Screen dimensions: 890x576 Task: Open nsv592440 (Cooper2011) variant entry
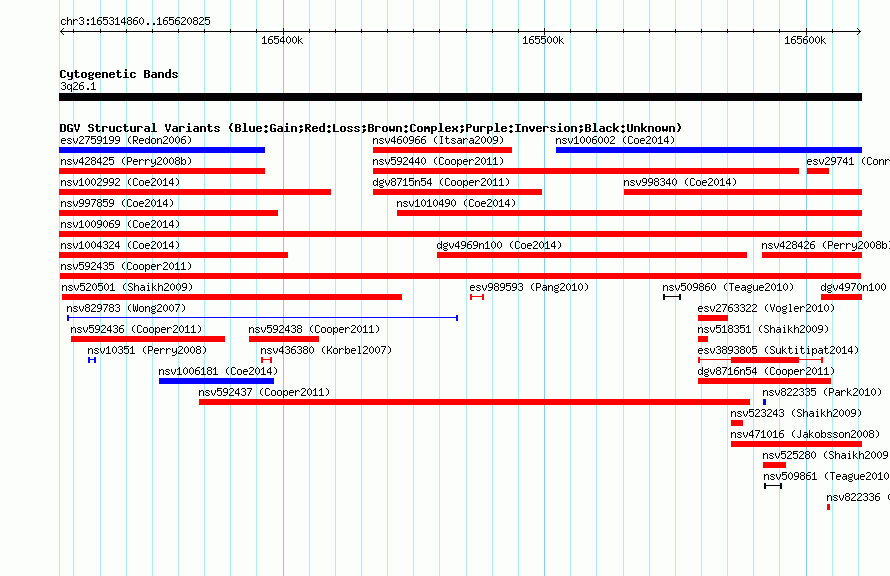(x=438, y=161)
